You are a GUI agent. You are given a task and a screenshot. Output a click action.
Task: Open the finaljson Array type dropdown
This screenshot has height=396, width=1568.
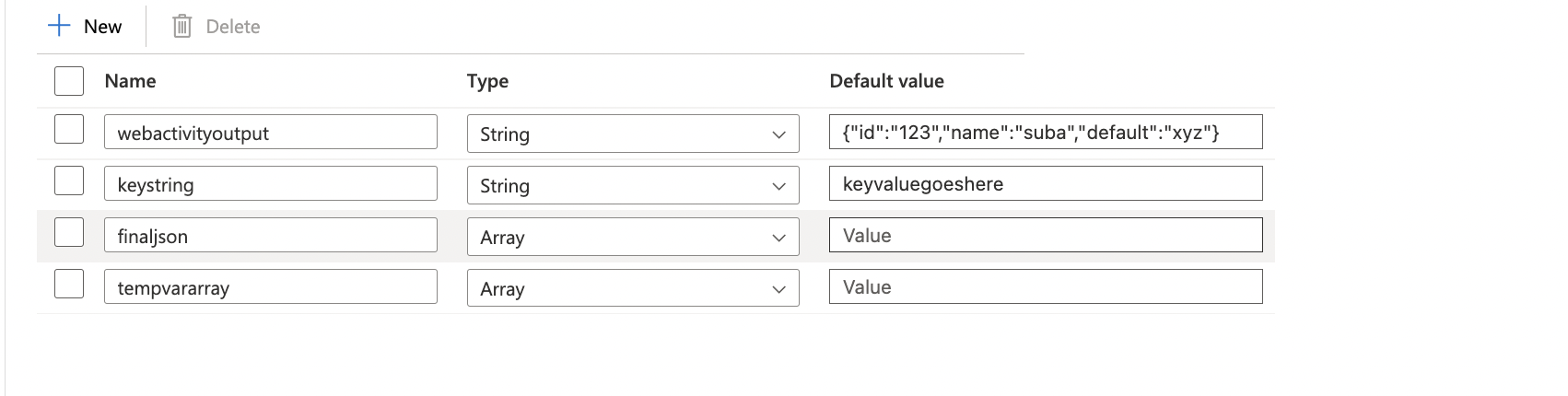[x=632, y=237]
